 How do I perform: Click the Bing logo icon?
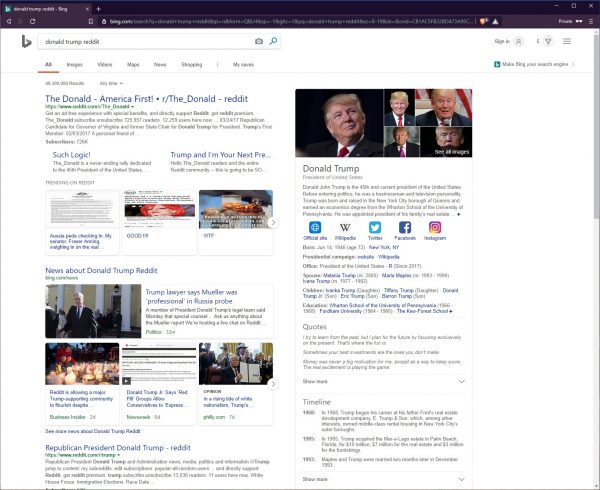pos(20,42)
